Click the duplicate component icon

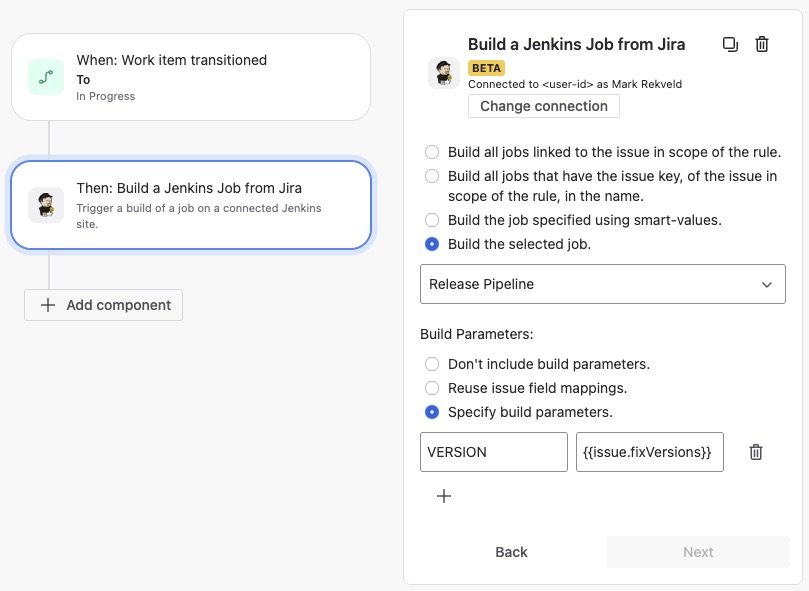tap(730, 44)
